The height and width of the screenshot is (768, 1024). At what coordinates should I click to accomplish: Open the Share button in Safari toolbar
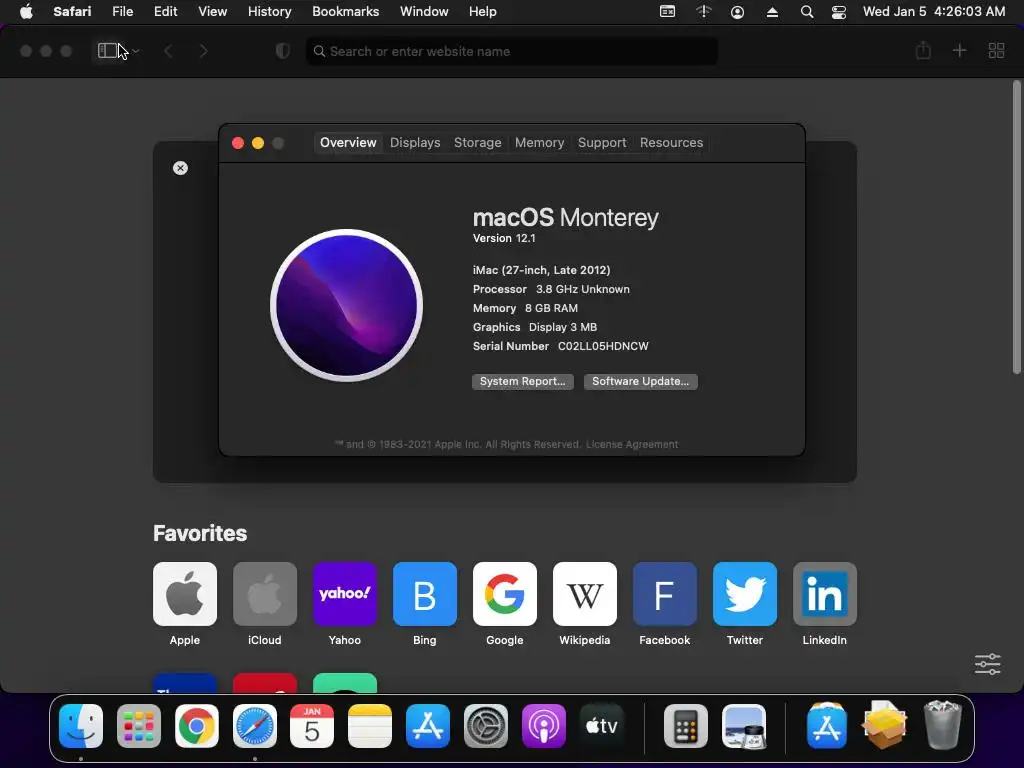923,50
